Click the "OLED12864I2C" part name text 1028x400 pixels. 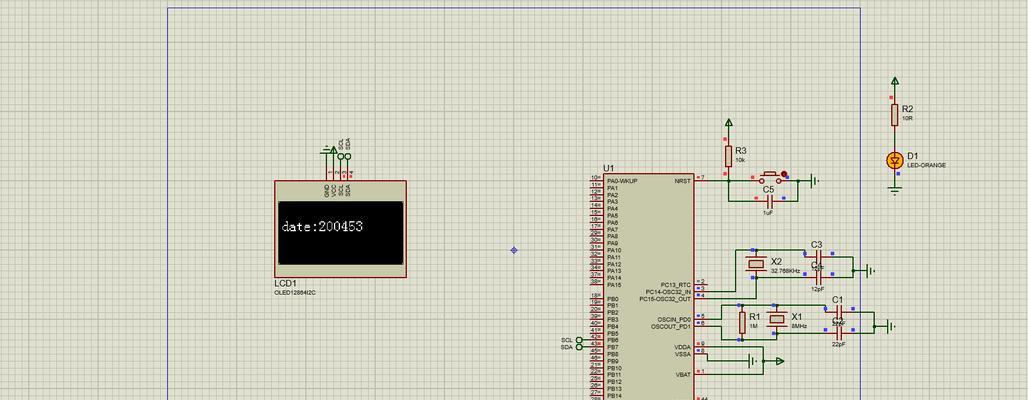click(295, 292)
